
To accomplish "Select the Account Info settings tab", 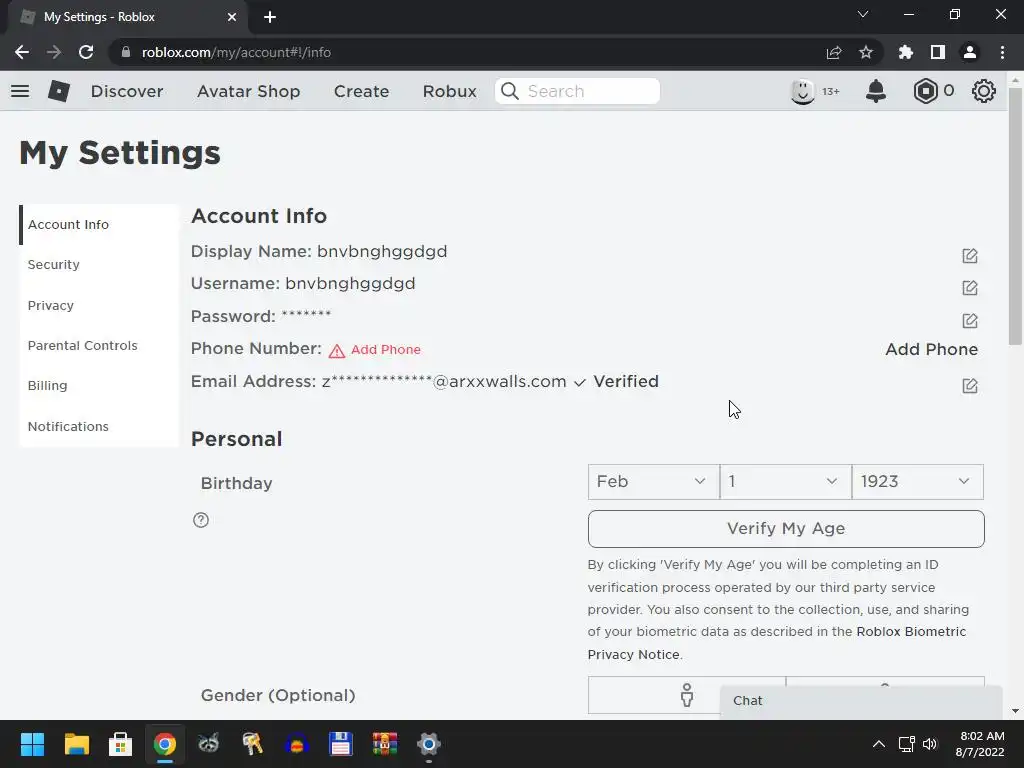I will coord(99,225).
